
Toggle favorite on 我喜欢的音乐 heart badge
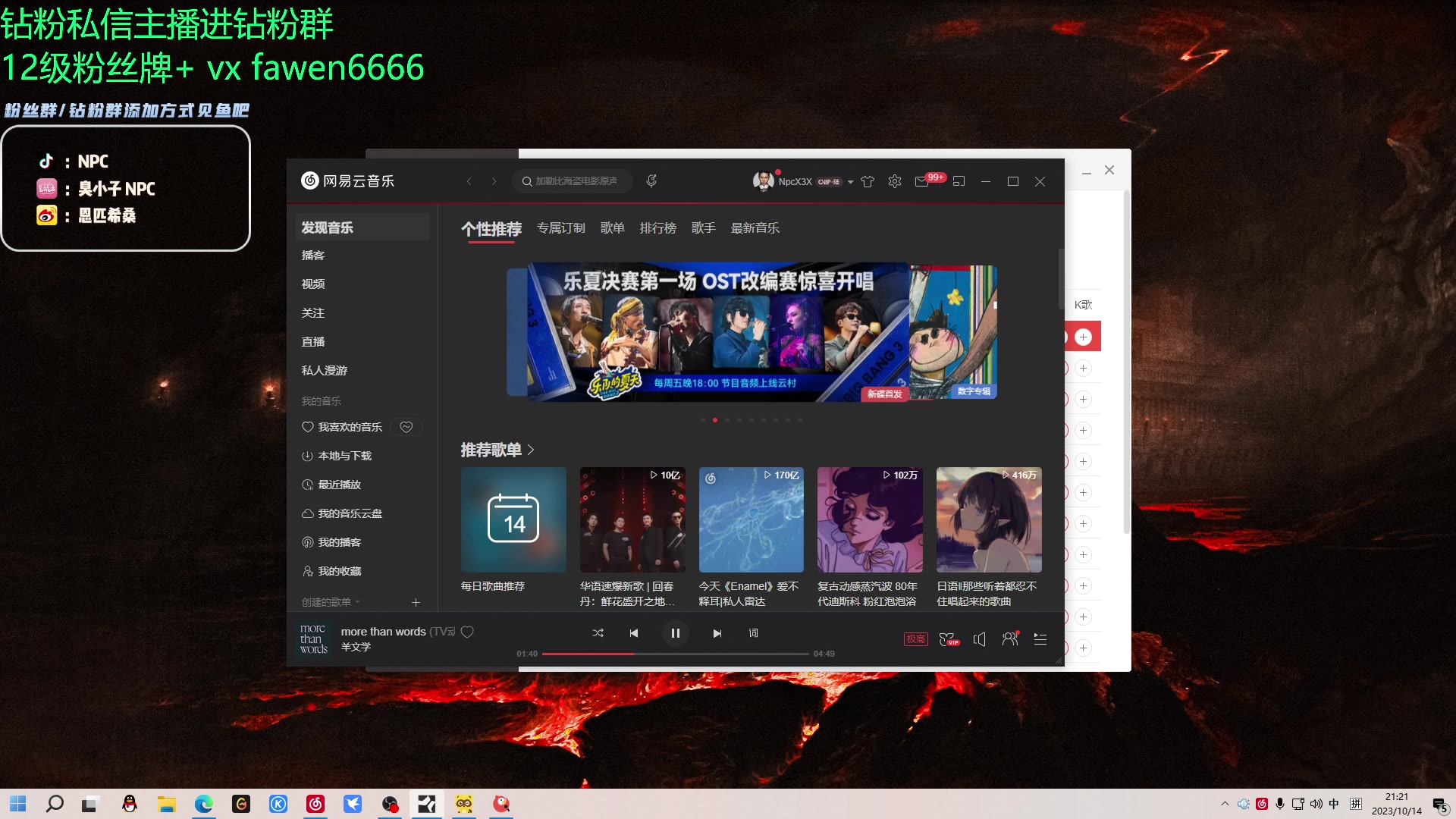click(406, 426)
